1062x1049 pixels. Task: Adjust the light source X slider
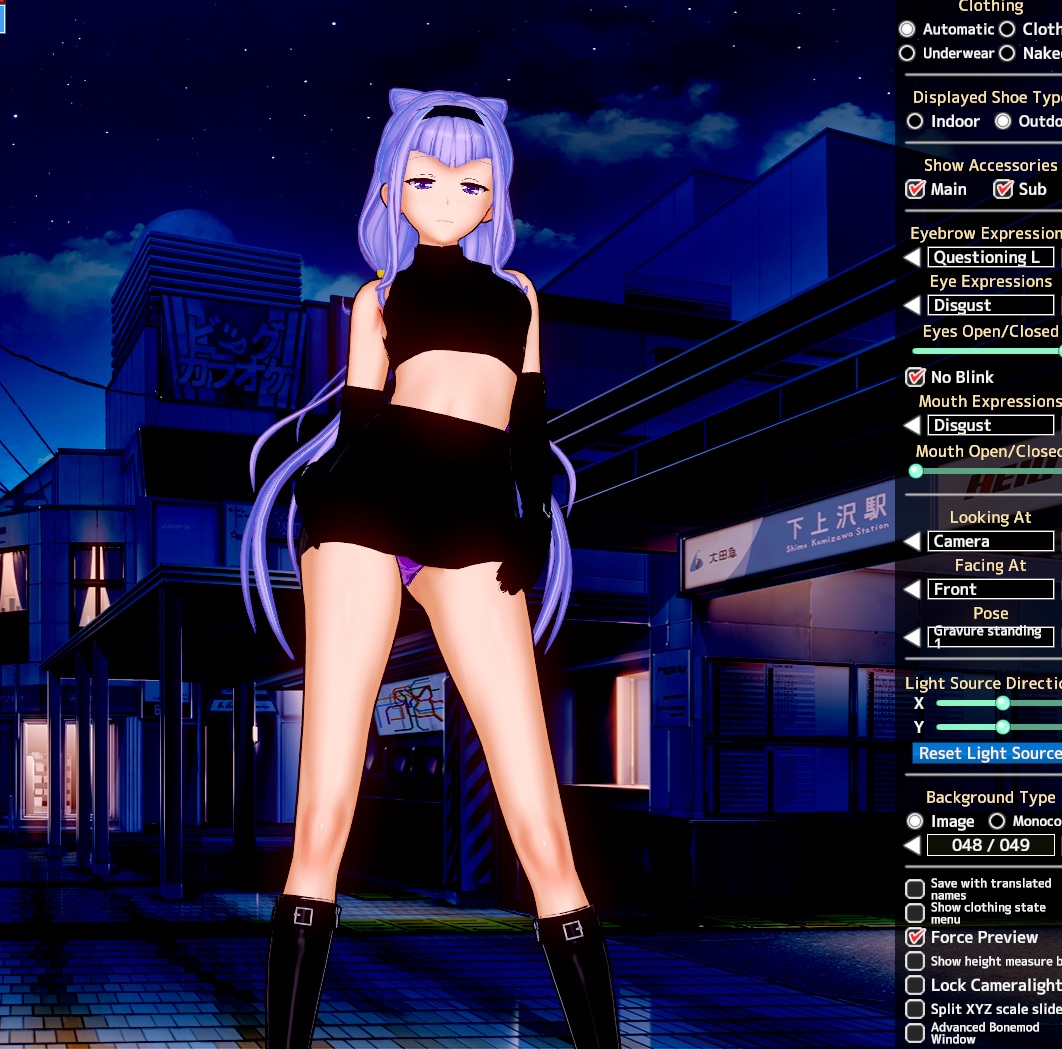tap(1002, 703)
